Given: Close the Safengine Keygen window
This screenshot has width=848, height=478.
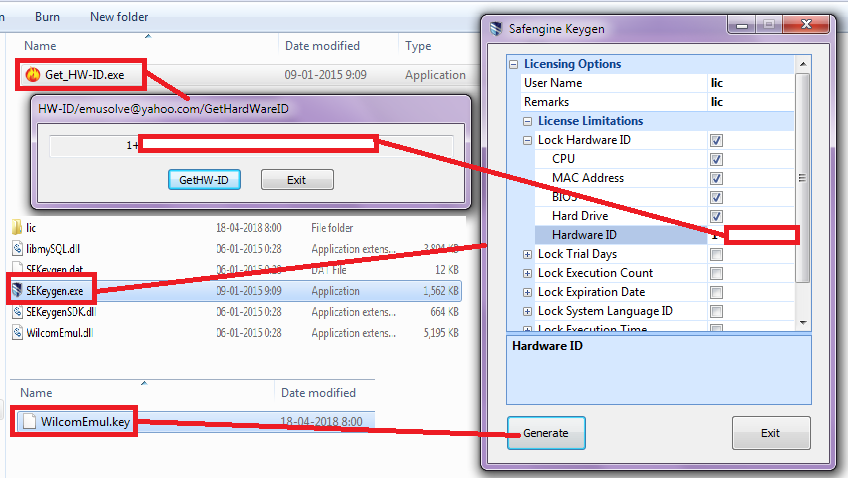Looking at the screenshot, I should [806, 24].
